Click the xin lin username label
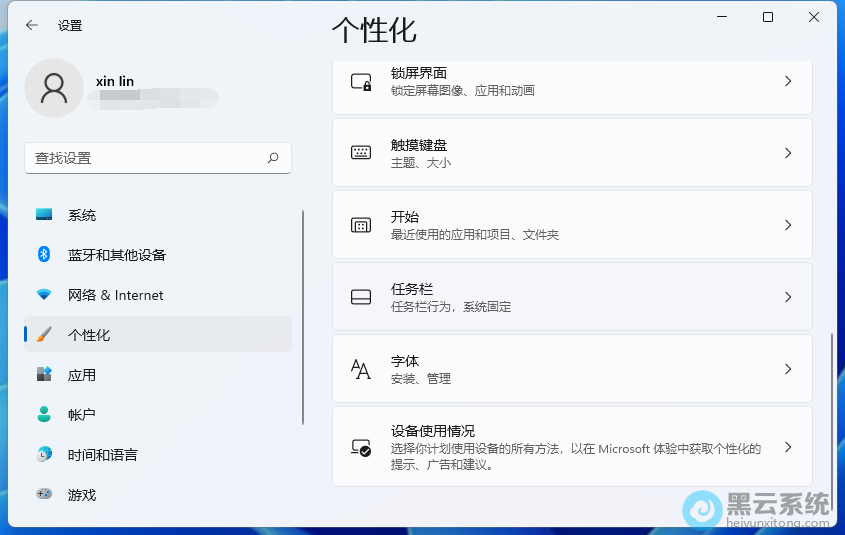Image resolution: width=845 pixels, height=535 pixels. (x=115, y=81)
